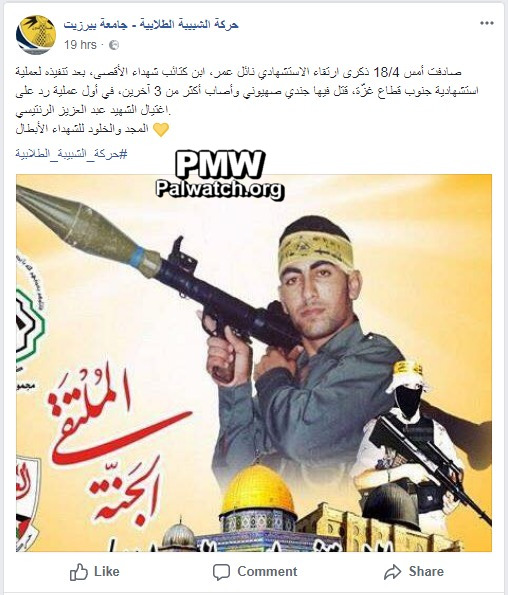Image resolution: width=508 pixels, height=595 pixels.
Task: Click the globe public-audience icon
Action: coord(114,45)
